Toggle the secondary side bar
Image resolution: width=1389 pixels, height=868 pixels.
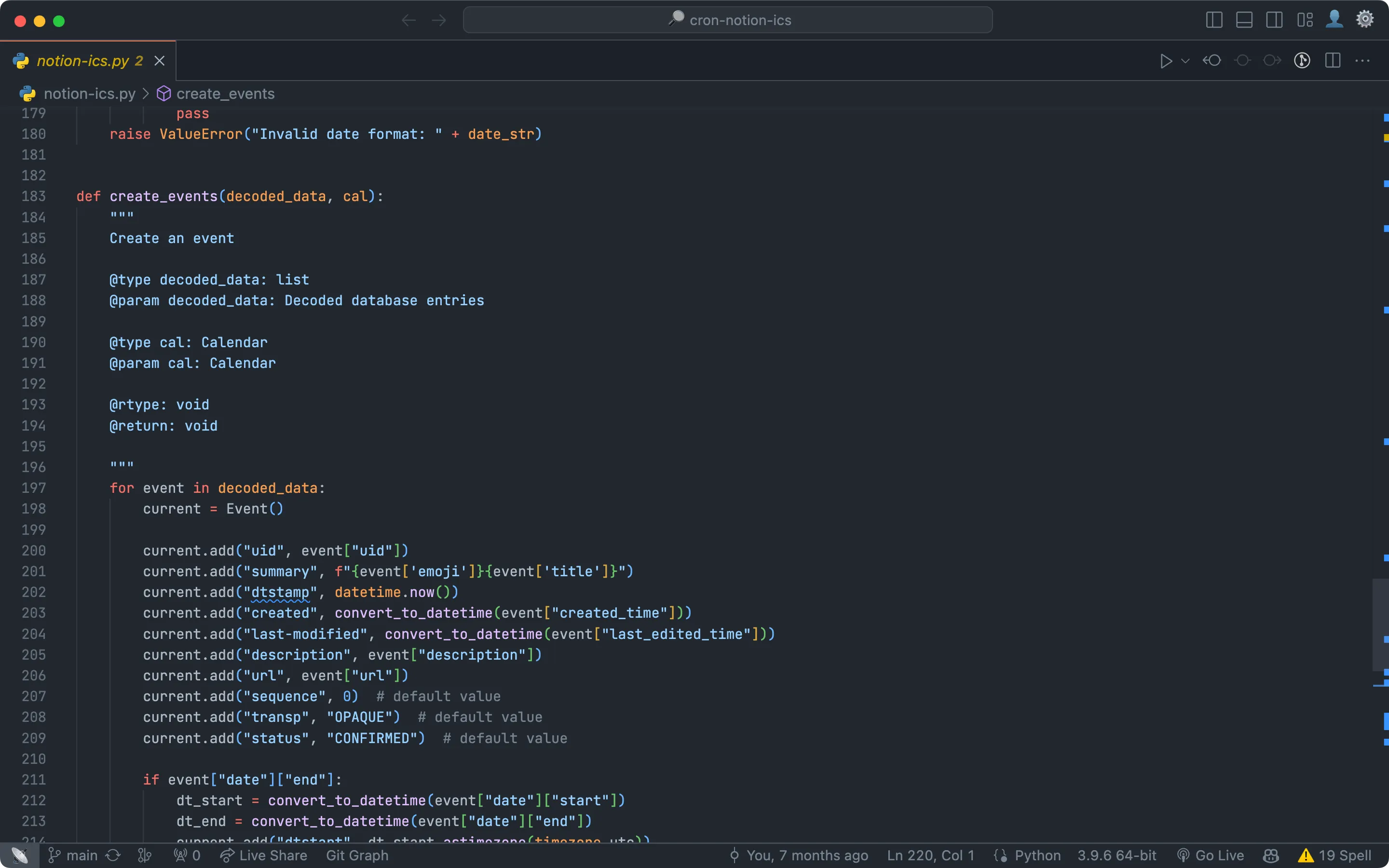(1274, 20)
